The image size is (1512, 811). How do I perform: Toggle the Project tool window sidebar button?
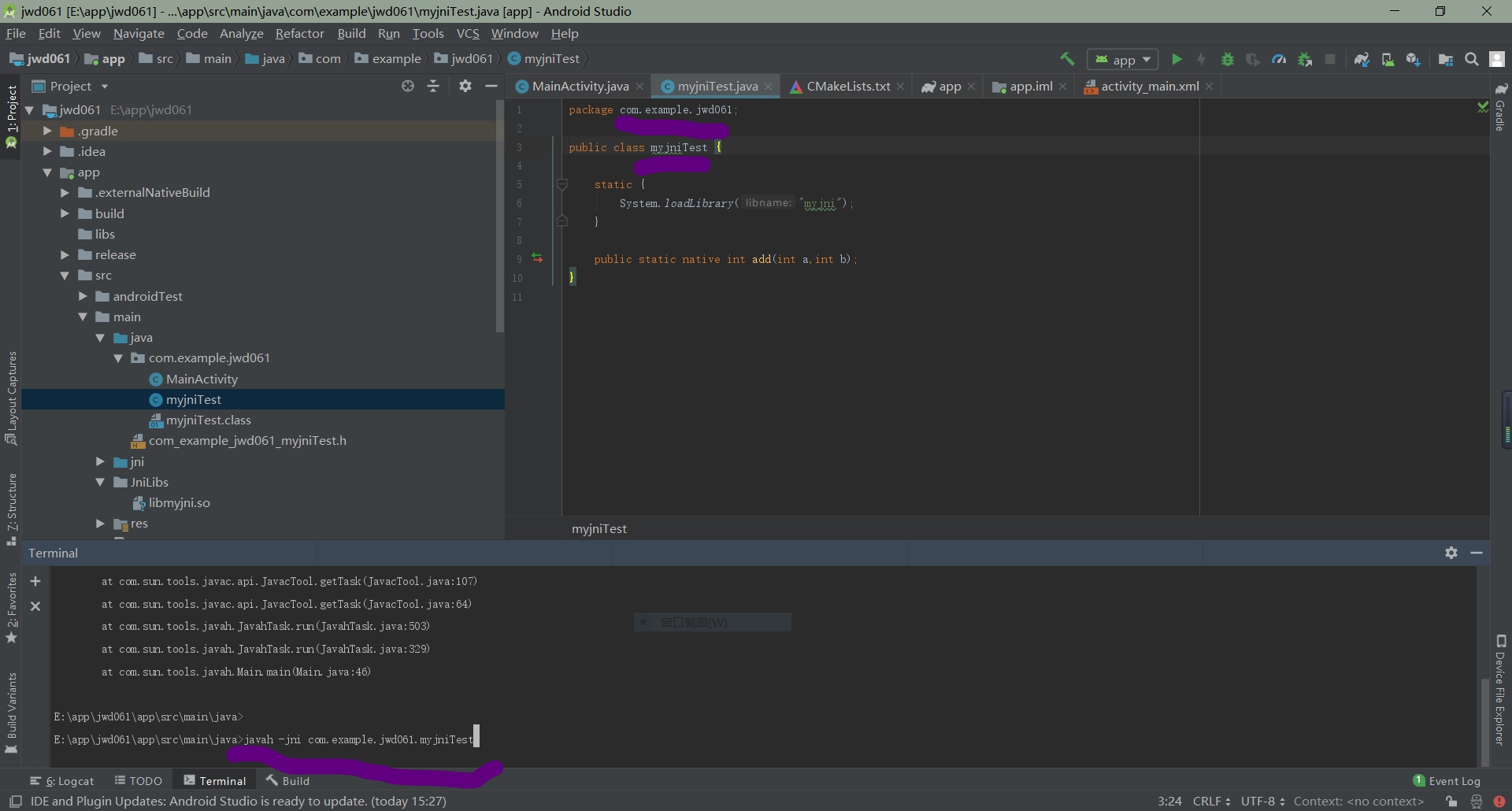click(x=11, y=117)
